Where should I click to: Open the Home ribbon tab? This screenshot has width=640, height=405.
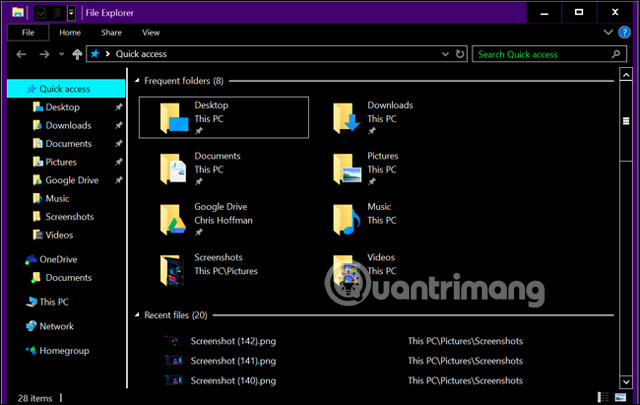pos(70,32)
